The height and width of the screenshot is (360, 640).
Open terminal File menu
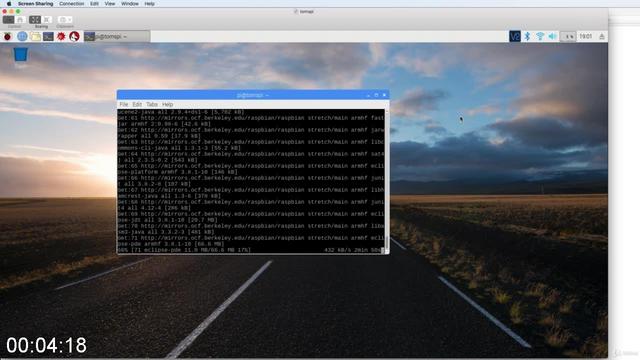pyautogui.click(x=124, y=104)
